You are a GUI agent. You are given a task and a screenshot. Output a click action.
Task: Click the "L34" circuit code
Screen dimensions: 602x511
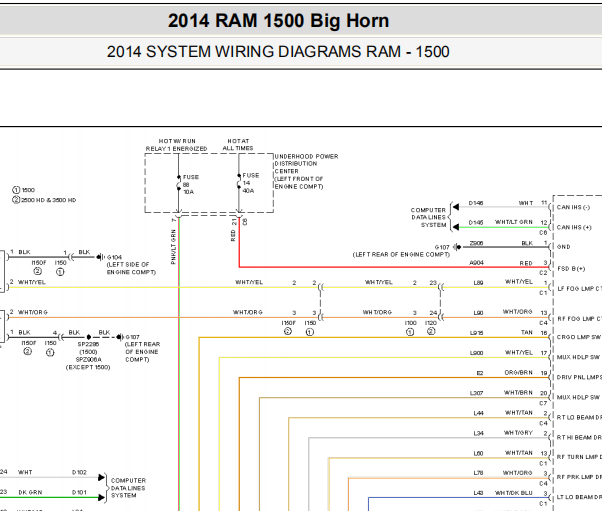(478, 433)
